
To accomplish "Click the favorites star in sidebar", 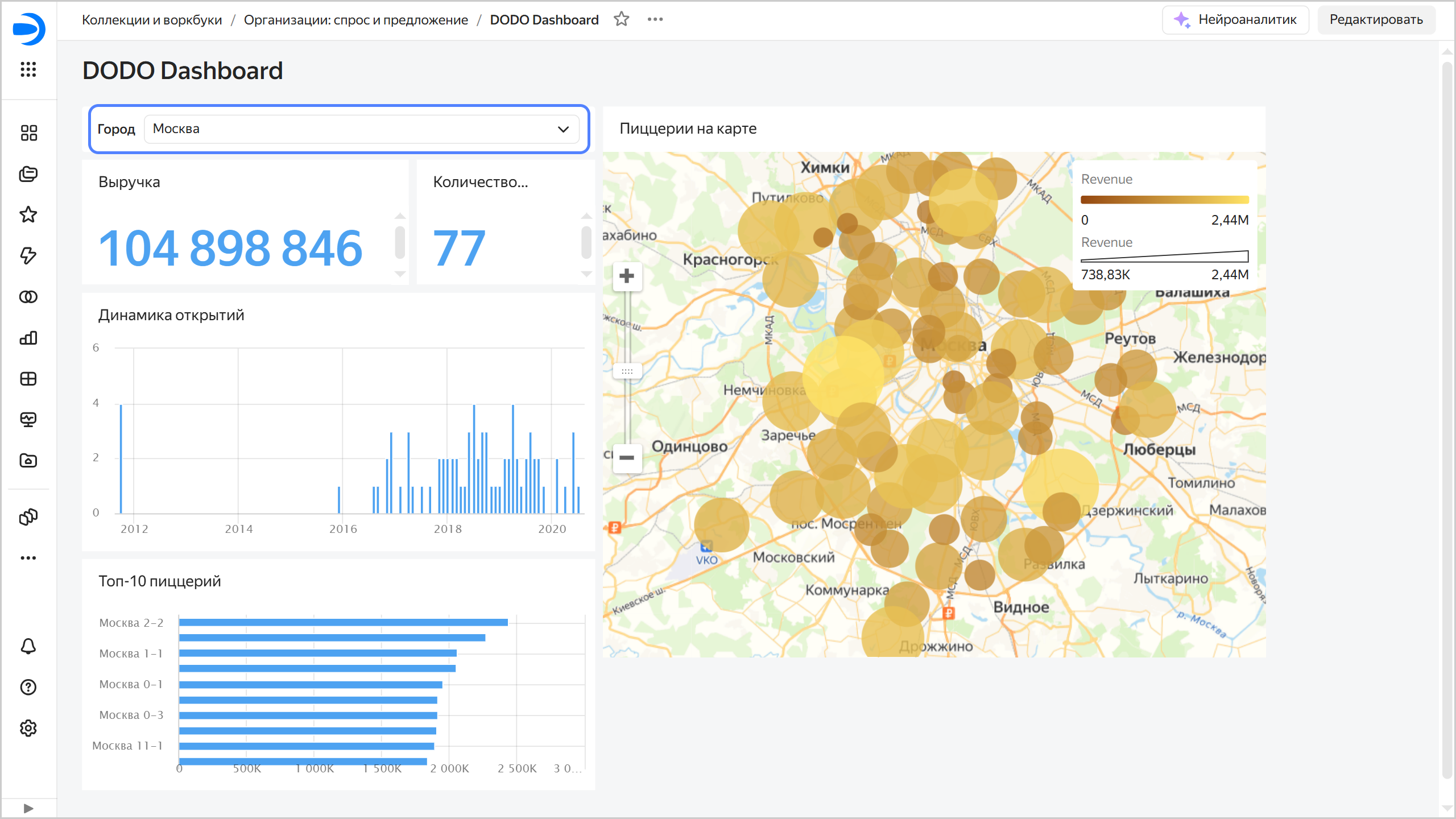I will click(28, 214).
